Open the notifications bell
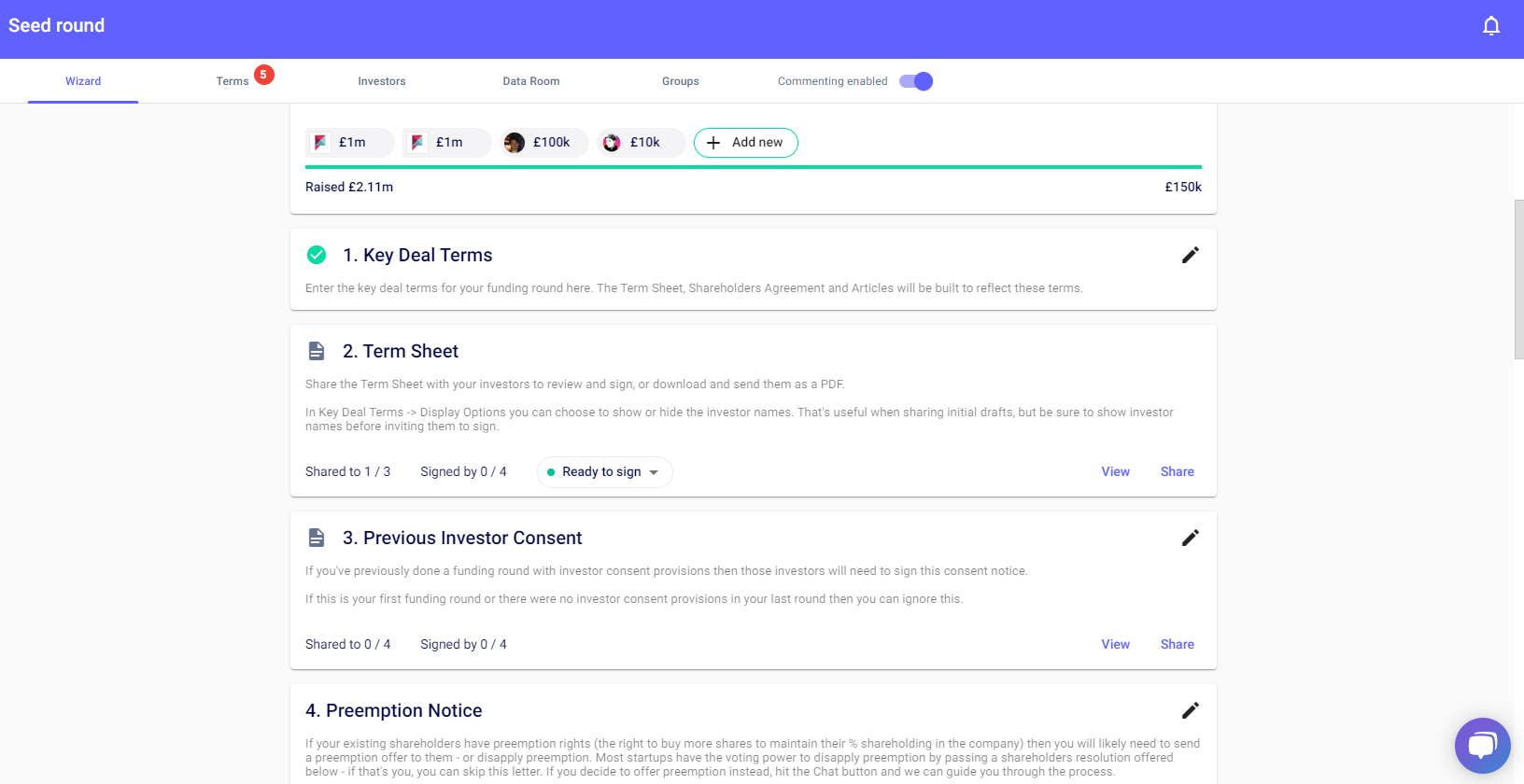The width and height of the screenshot is (1524, 784). coord(1491,26)
